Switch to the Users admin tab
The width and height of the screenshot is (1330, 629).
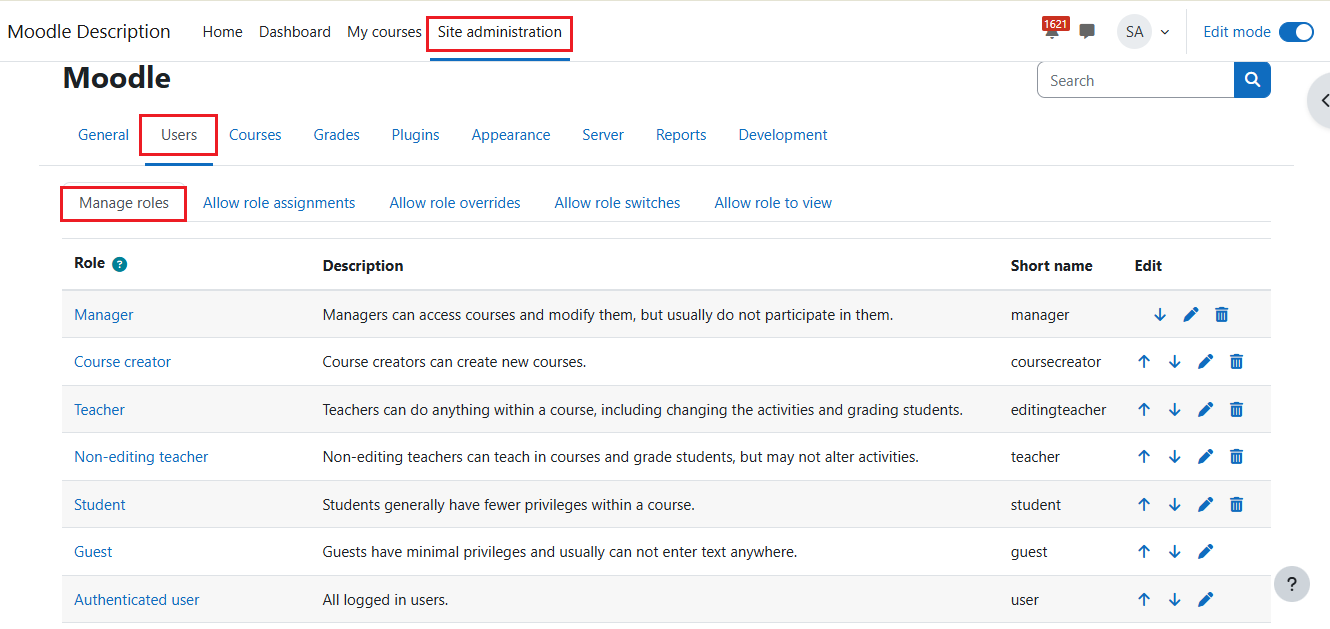pos(179,135)
